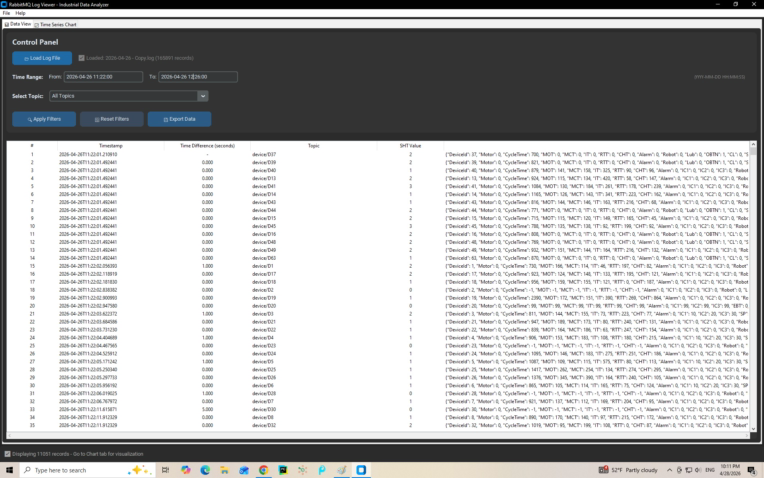
Task: Click timestamp 2026-04-26T11:22:02.056393
Action: pyautogui.click(x=88, y=266)
